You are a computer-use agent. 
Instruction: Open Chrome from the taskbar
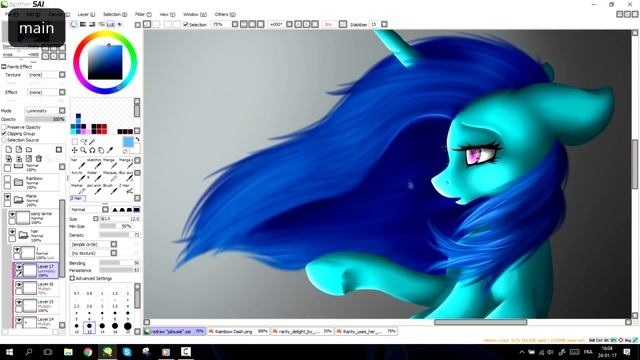[x=88, y=351]
